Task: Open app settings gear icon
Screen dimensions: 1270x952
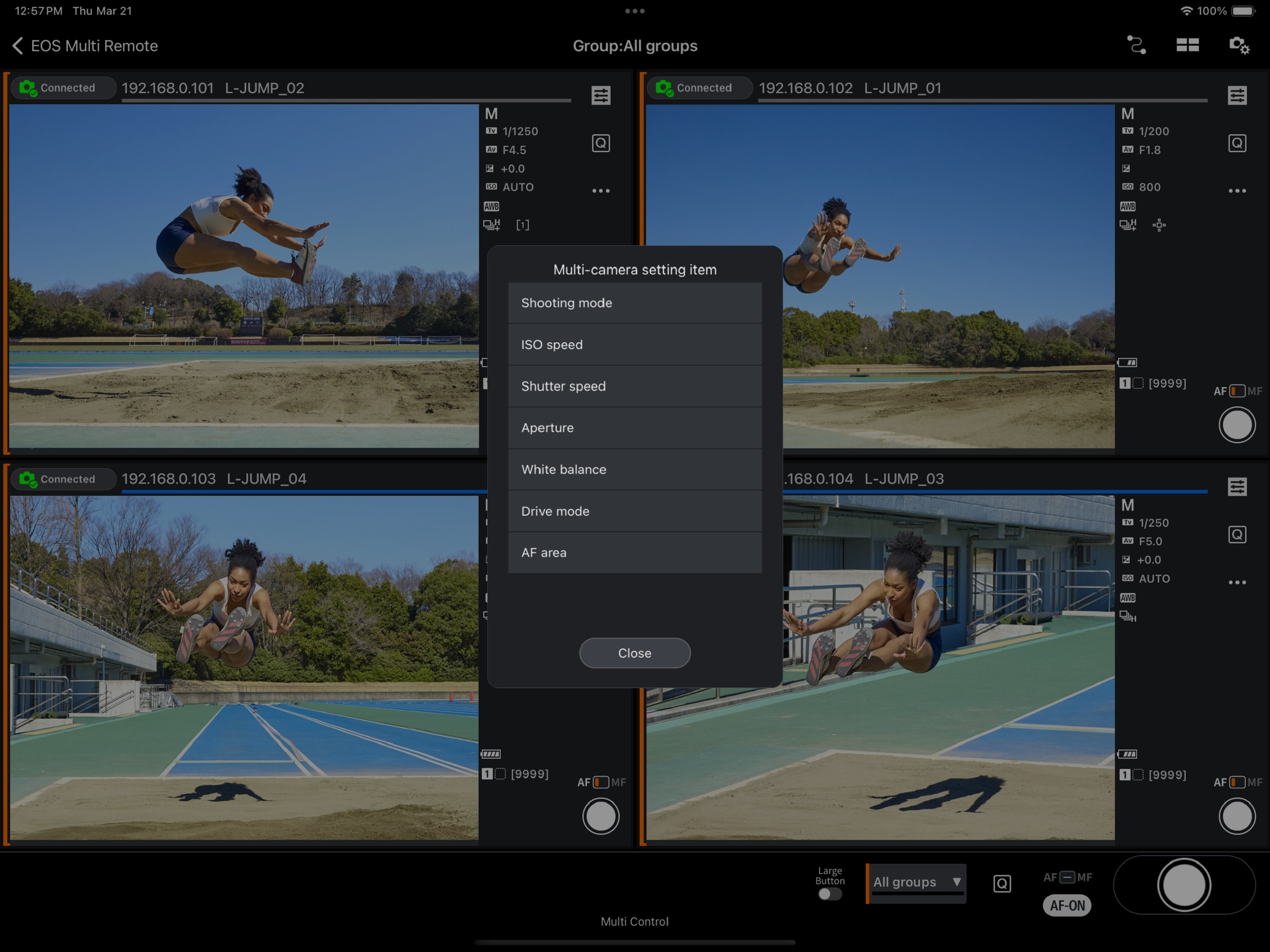Action: coord(1239,45)
